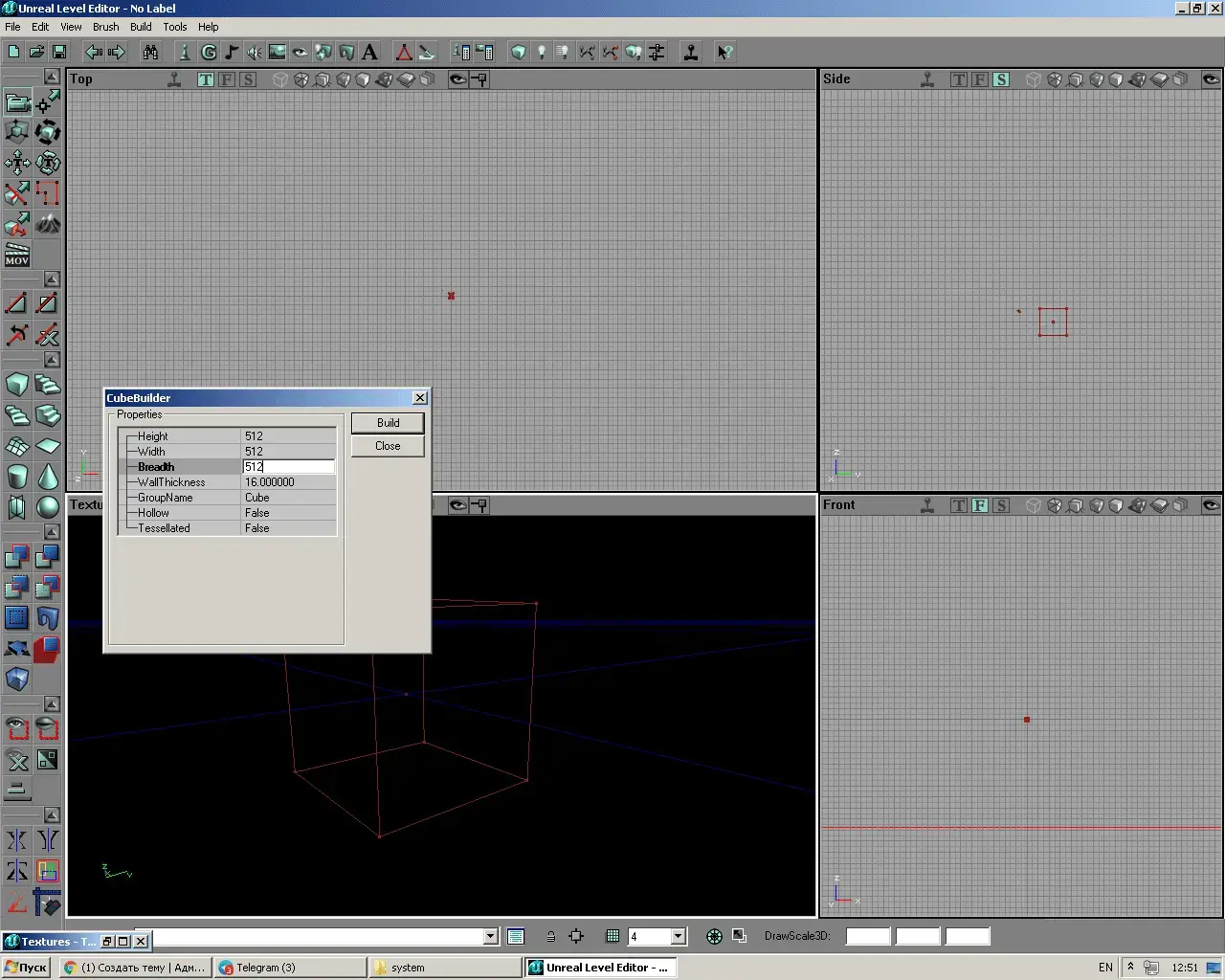Toggle eye visibility icon in Side viewport
This screenshot has width=1225, height=980.
click(x=1211, y=79)
